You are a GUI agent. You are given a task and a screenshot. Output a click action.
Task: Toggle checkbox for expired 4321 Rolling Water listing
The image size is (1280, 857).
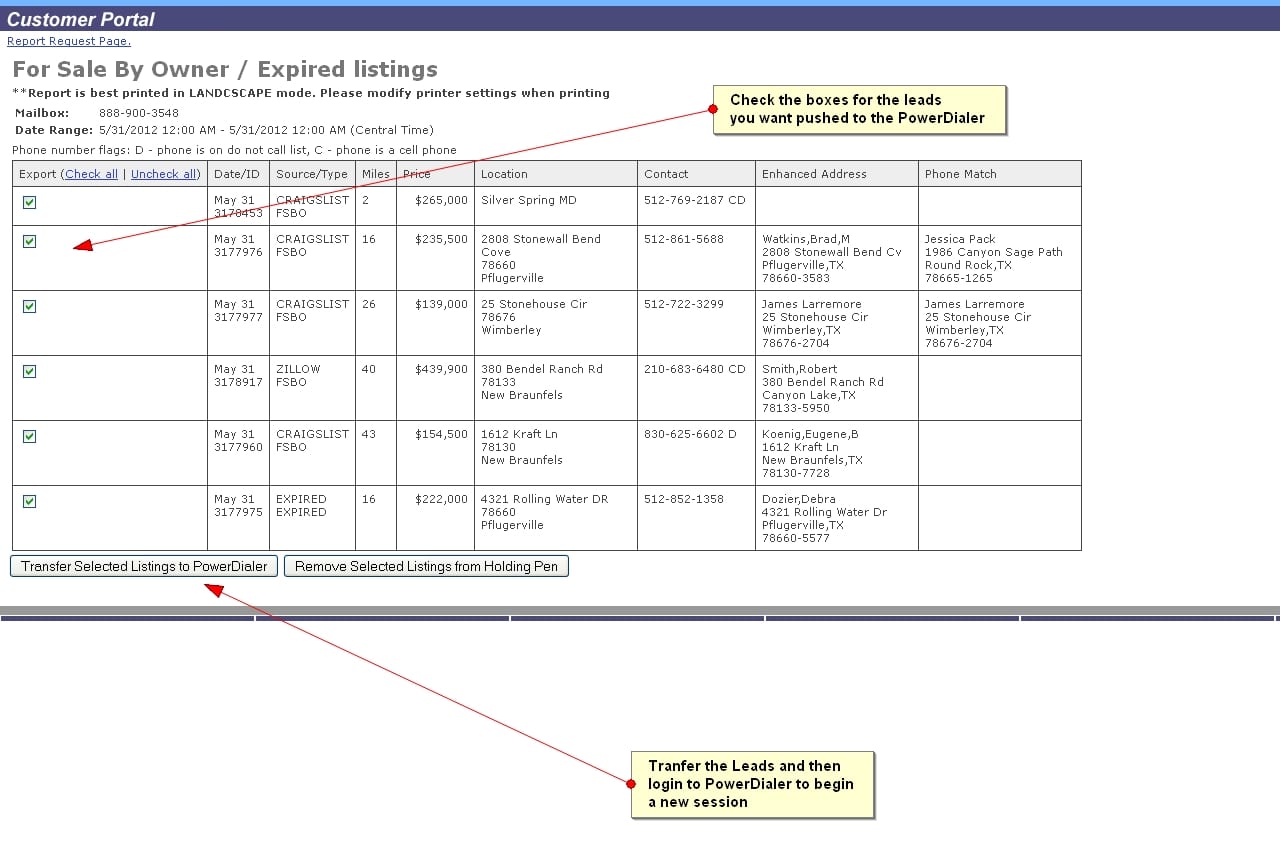coord(29,501)
